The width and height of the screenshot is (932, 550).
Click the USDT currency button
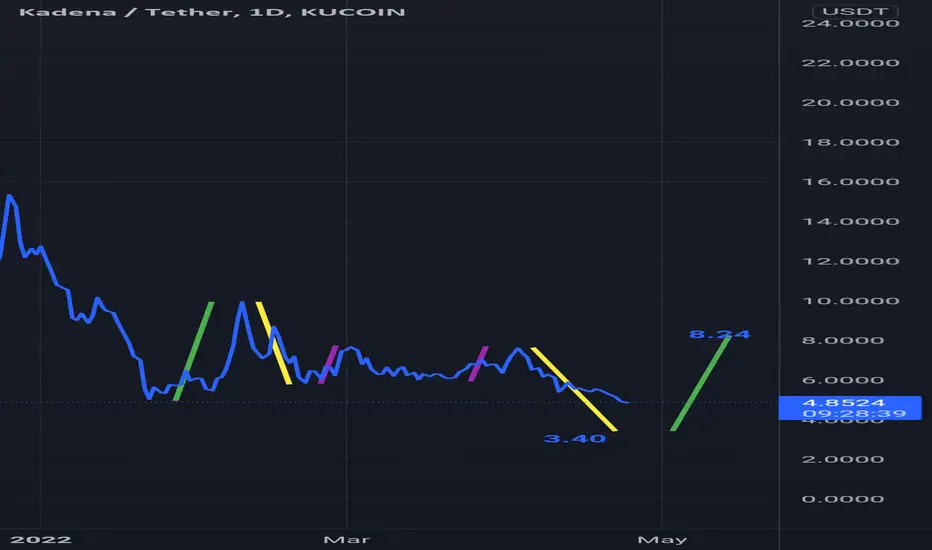point(855,11)
